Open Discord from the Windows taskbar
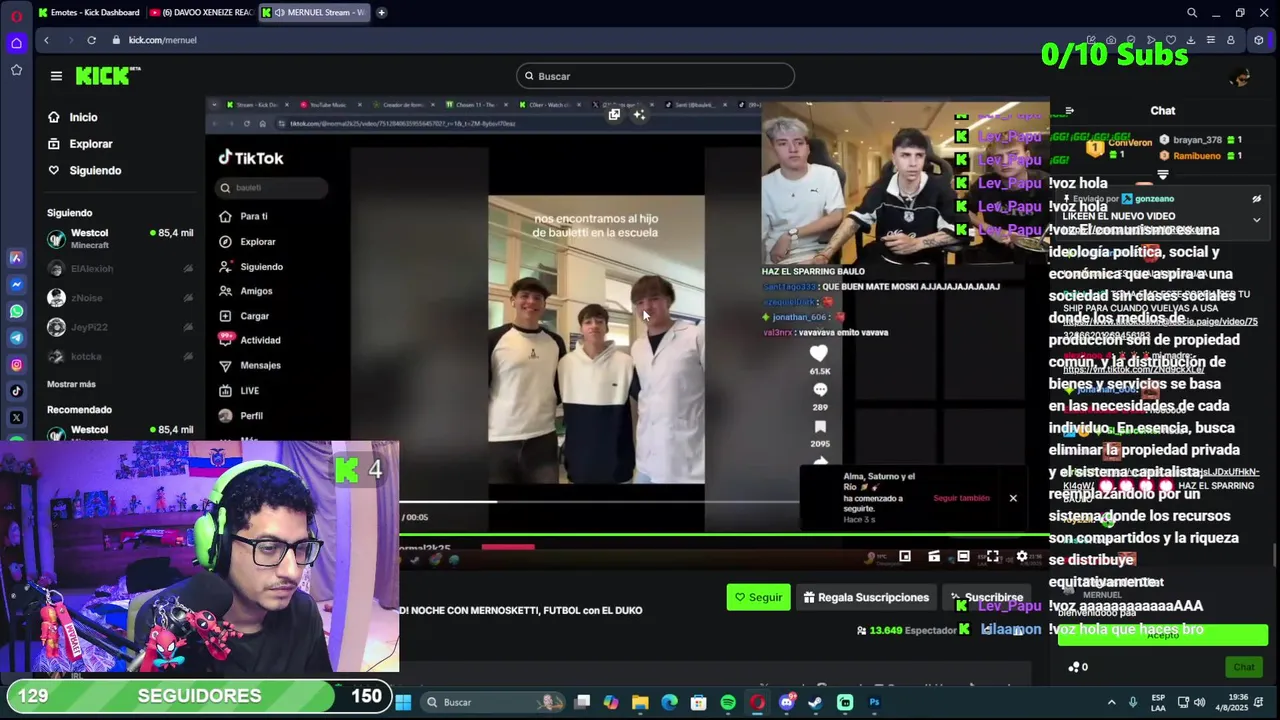This screenshot has height=720, width=1280. click(x=786, y=702)
